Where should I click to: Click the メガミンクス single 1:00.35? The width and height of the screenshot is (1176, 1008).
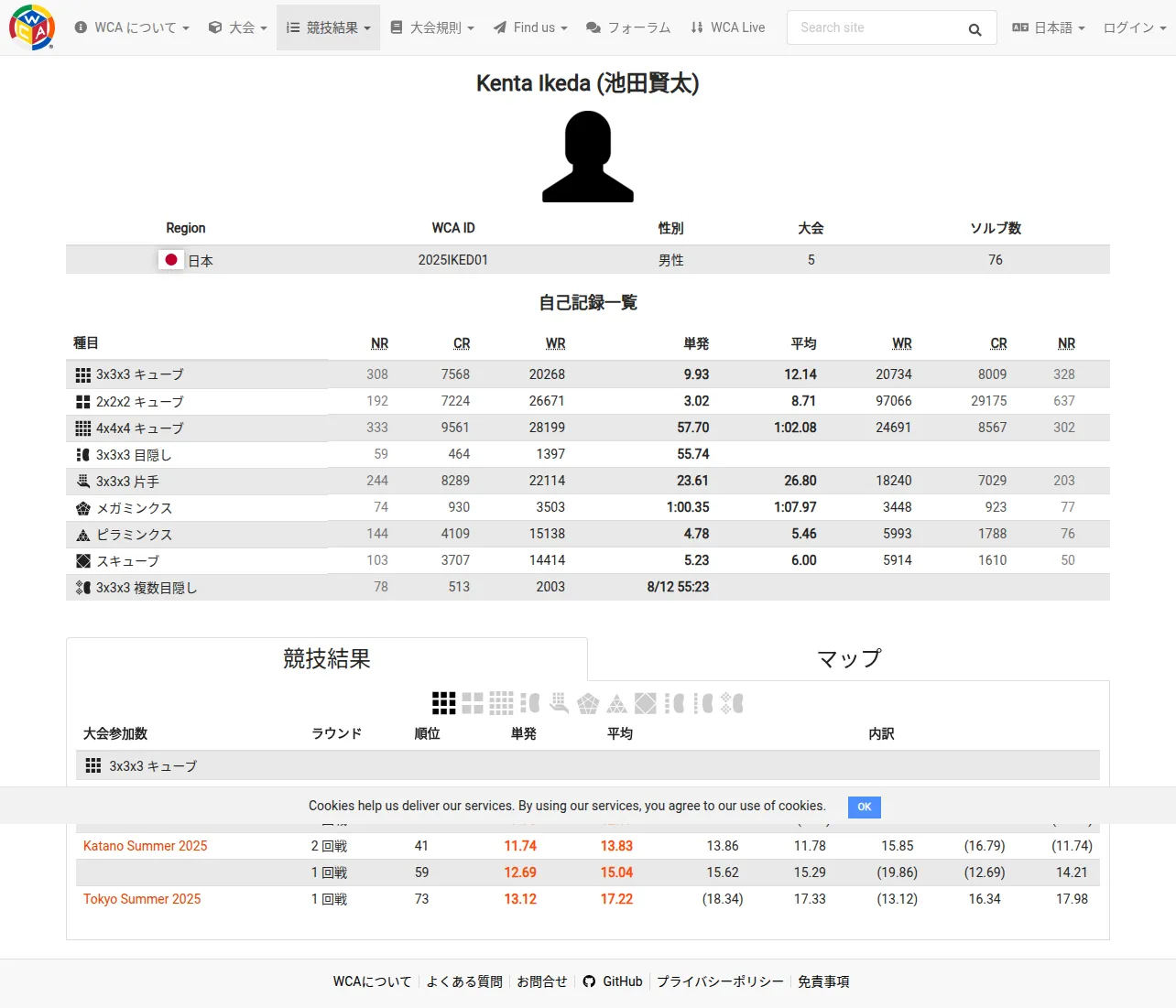pos(688,507)
